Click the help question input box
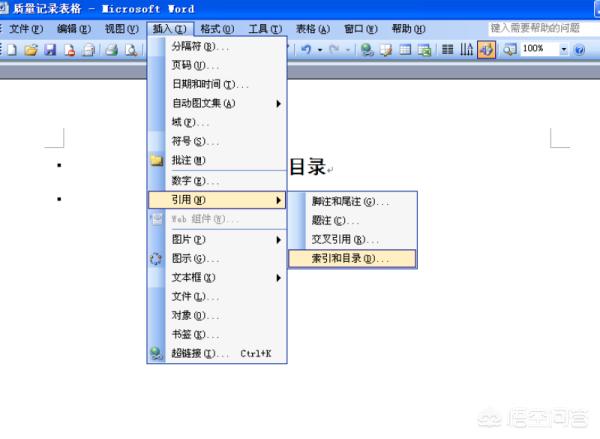Screen dimensions: 600x439 click(544, 28)
